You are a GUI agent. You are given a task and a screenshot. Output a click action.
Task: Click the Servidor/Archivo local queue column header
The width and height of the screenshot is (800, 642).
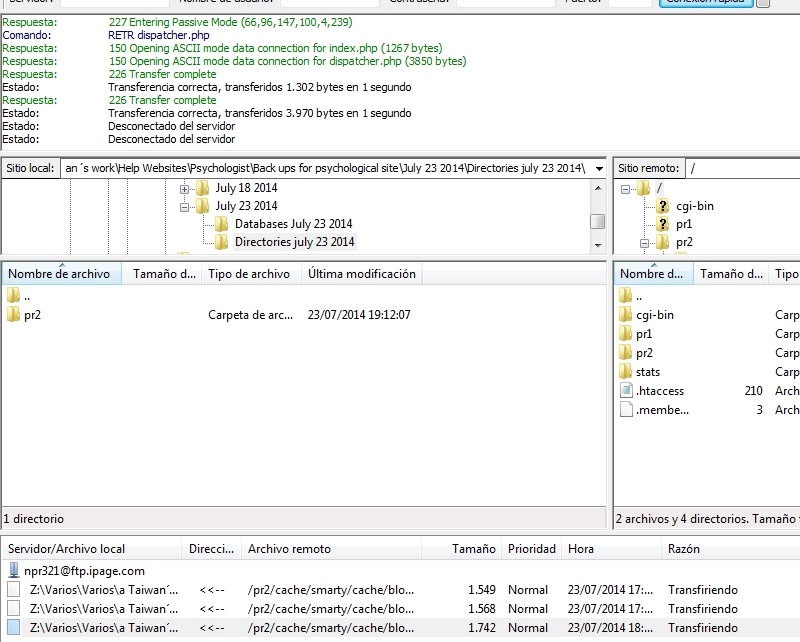(92, 549)
